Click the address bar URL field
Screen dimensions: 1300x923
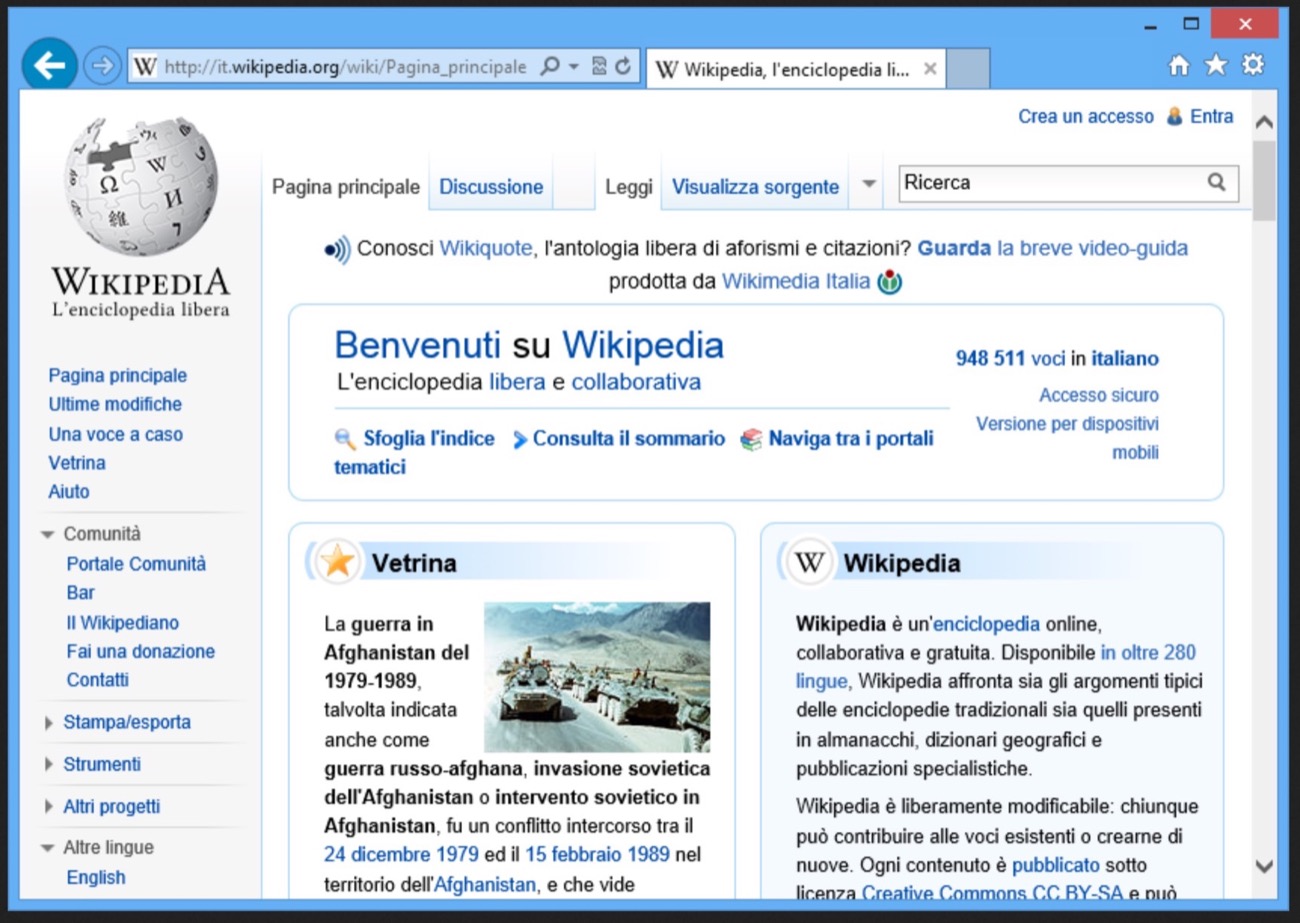(345, 67)
